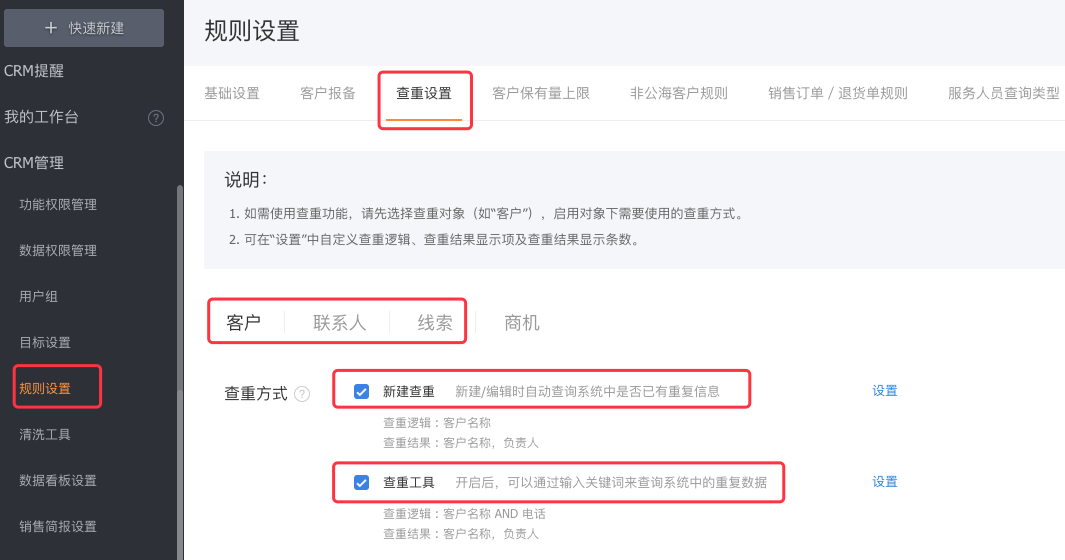Switch to the 商机 object tab

522,323
